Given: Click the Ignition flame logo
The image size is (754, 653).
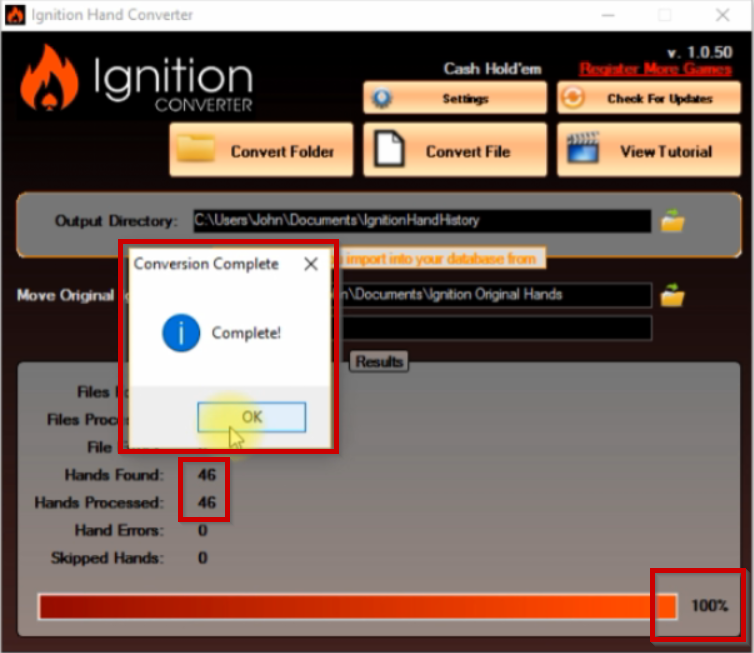Looking at the screenshot, I should point(49,79).
